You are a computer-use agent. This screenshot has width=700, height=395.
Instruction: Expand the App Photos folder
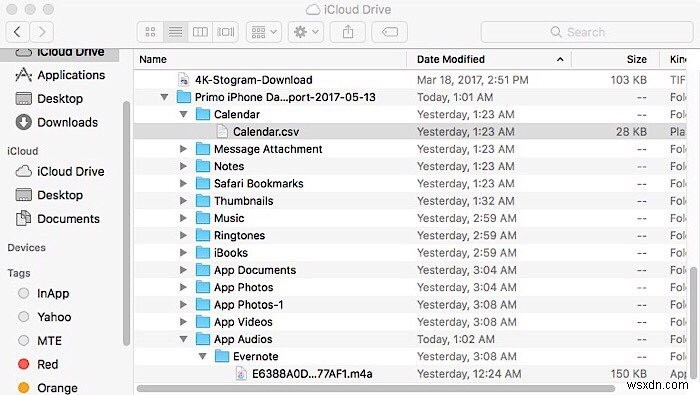(183, 287)
